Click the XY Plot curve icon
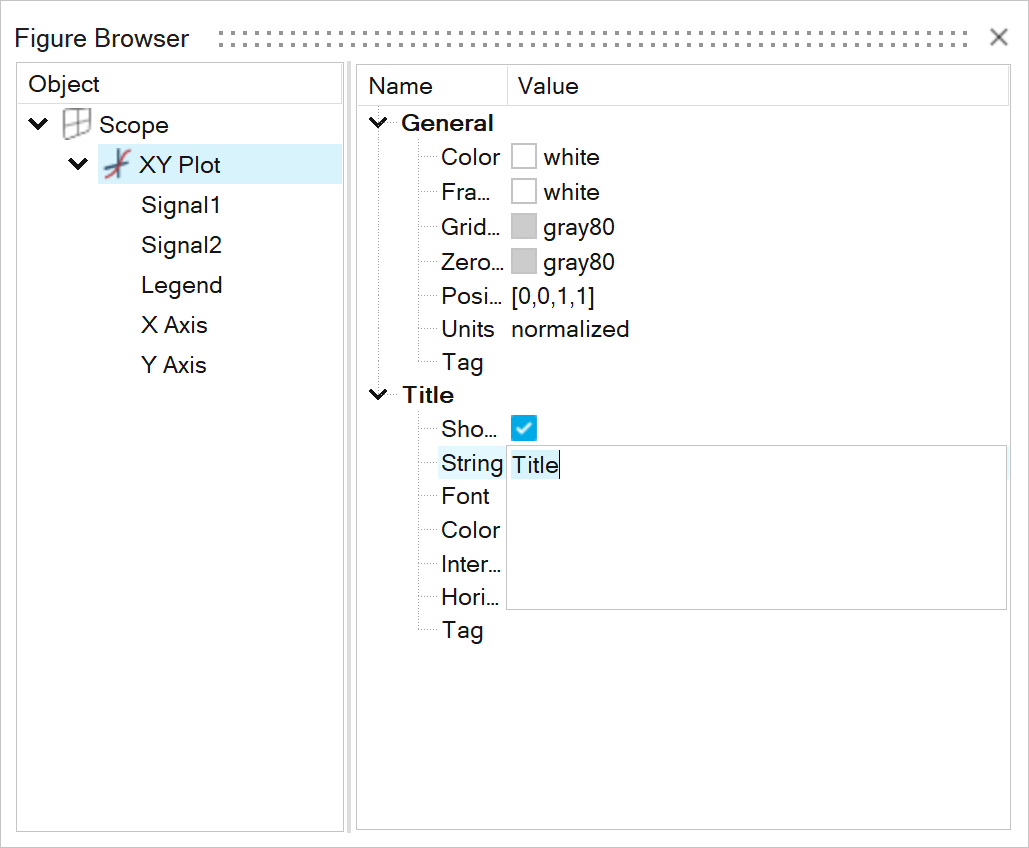Viewport: 1029px width, 848px height. pos(118,164)
